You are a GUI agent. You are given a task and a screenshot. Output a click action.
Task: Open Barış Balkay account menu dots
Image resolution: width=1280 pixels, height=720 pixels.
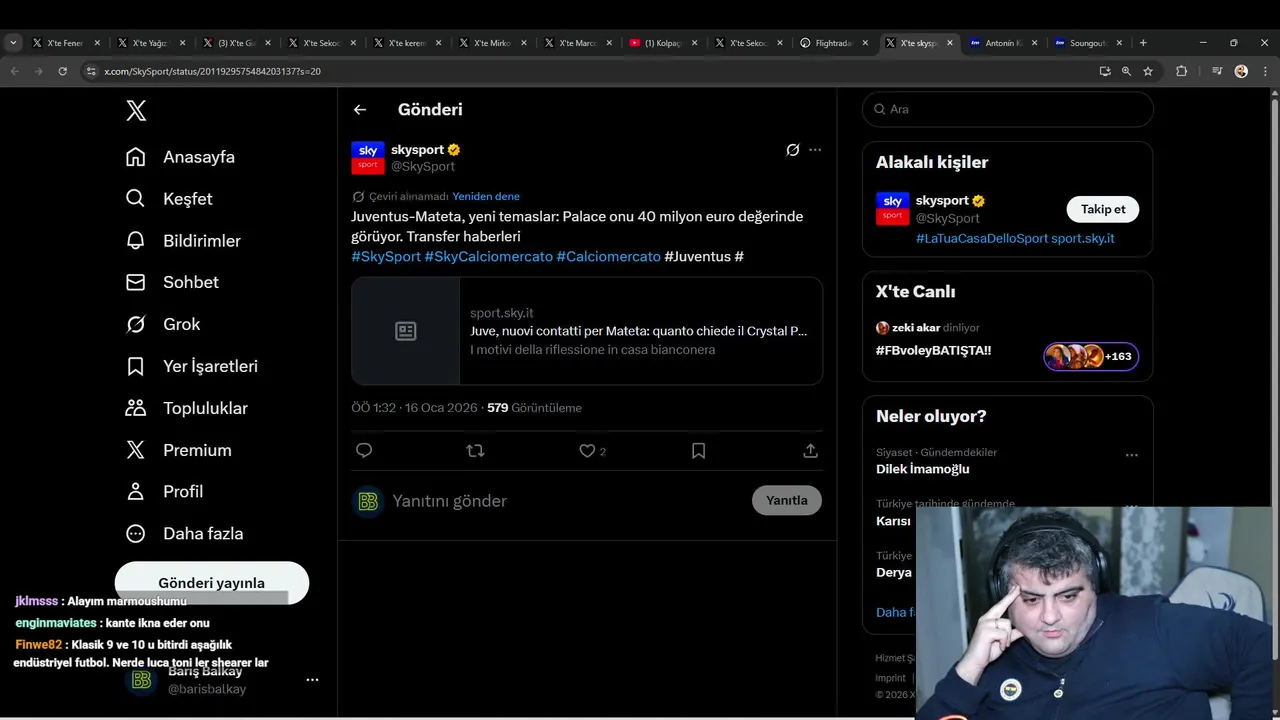[312, 680]
